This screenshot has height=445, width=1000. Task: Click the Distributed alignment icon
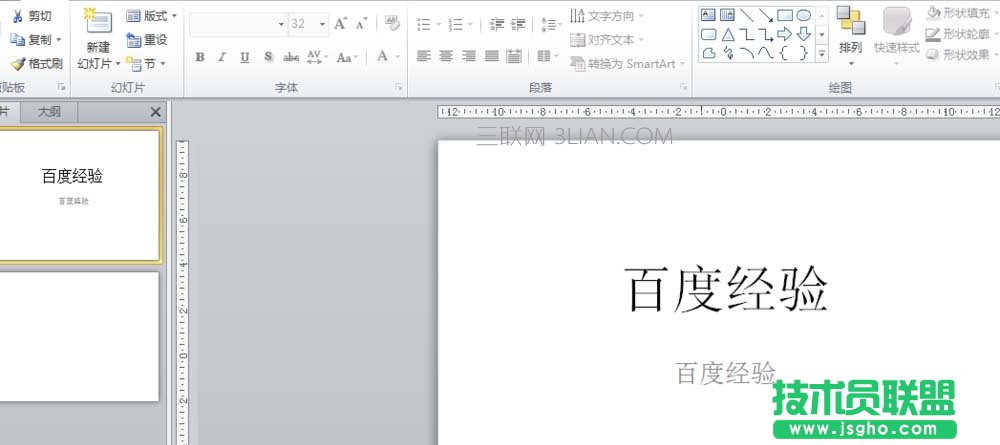514,57
